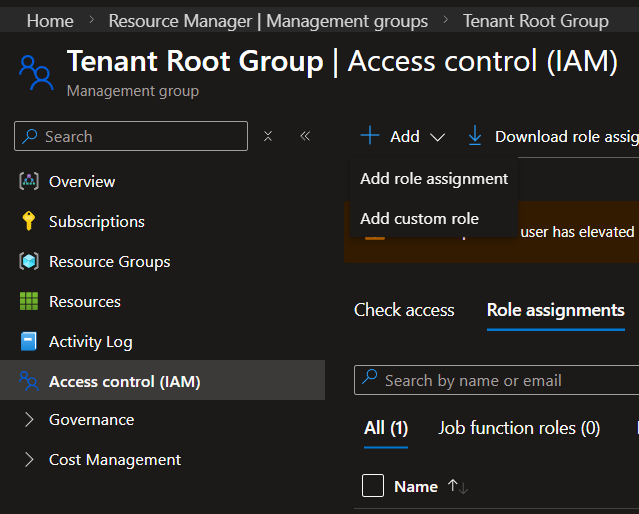
Task: Clear sidebar search with the X icon
Action: (268, 136)
